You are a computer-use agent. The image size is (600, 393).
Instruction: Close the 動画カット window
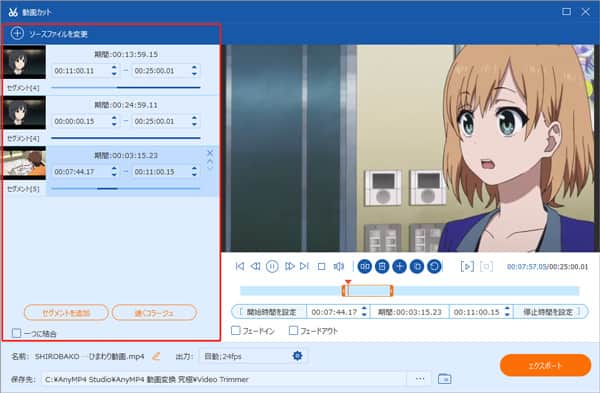pyautogui.click(x=586, y=12)
